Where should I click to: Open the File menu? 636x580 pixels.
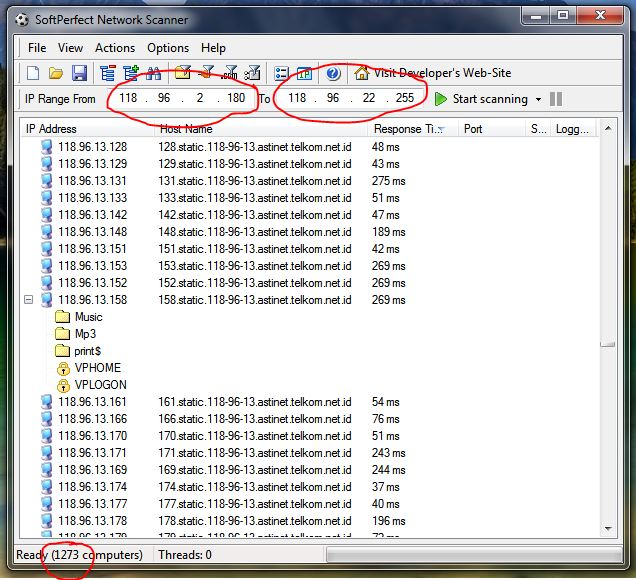click(x=37, y=48)
